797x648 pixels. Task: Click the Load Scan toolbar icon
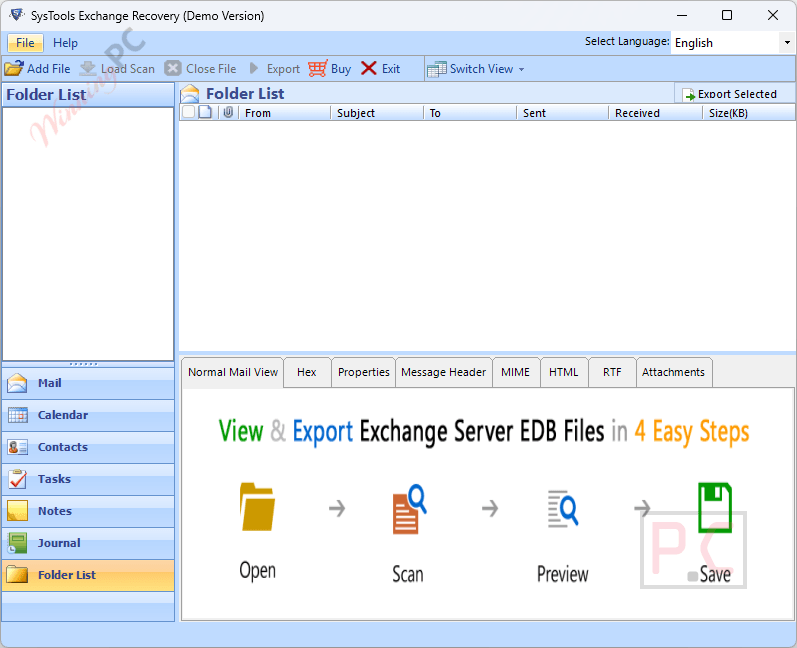pyautogui.click(x=88, y=68)
